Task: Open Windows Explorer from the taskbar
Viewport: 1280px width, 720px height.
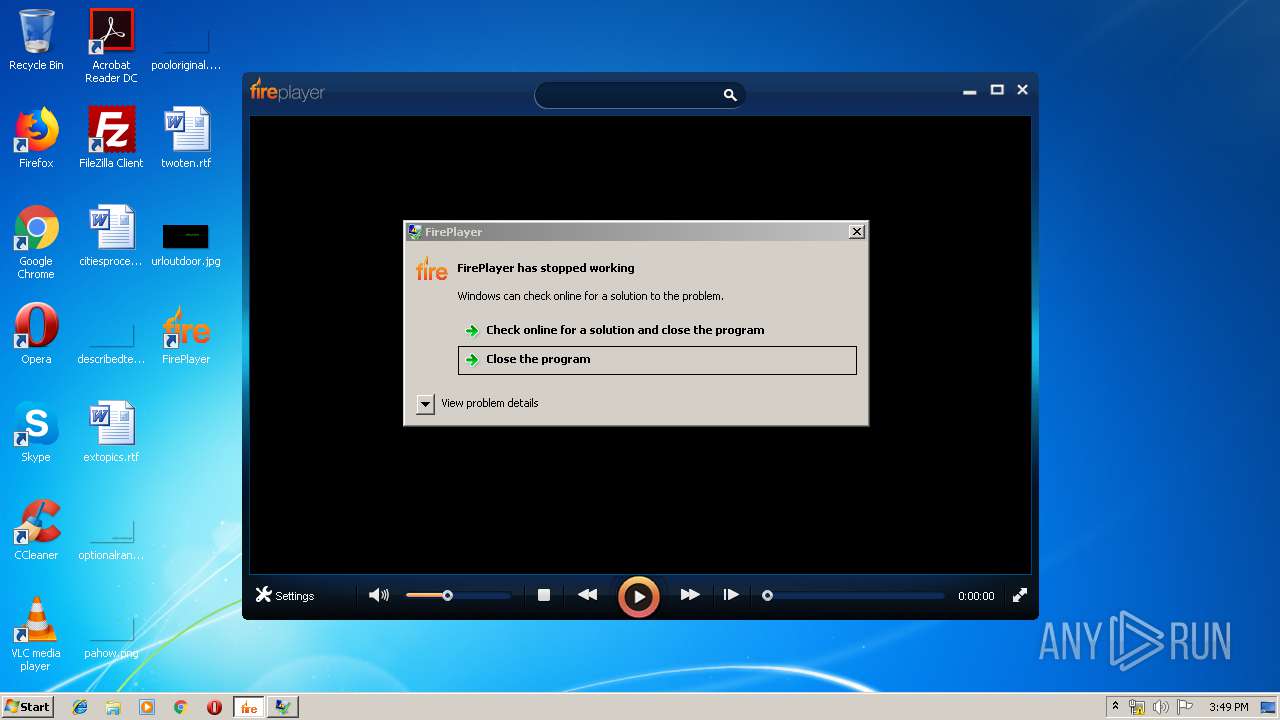Action: click(113, 707)
